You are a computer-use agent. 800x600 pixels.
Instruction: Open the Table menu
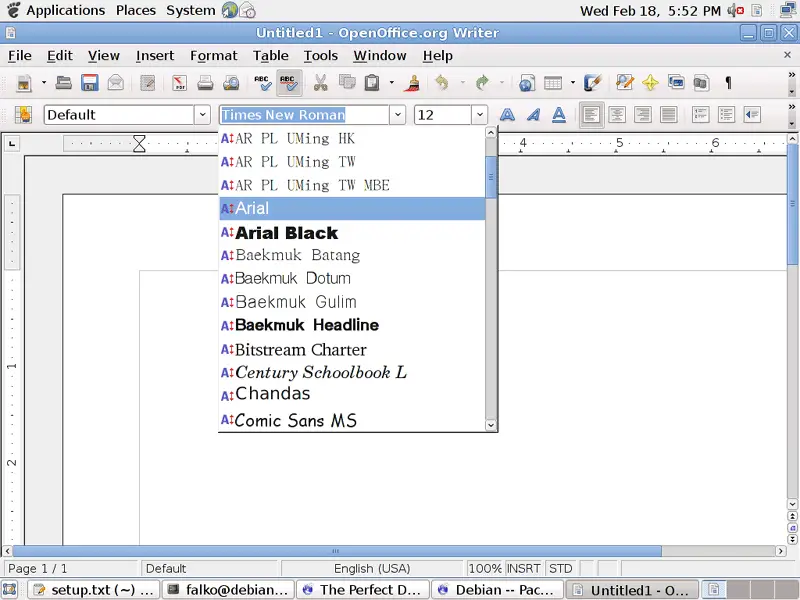[271, 56]
